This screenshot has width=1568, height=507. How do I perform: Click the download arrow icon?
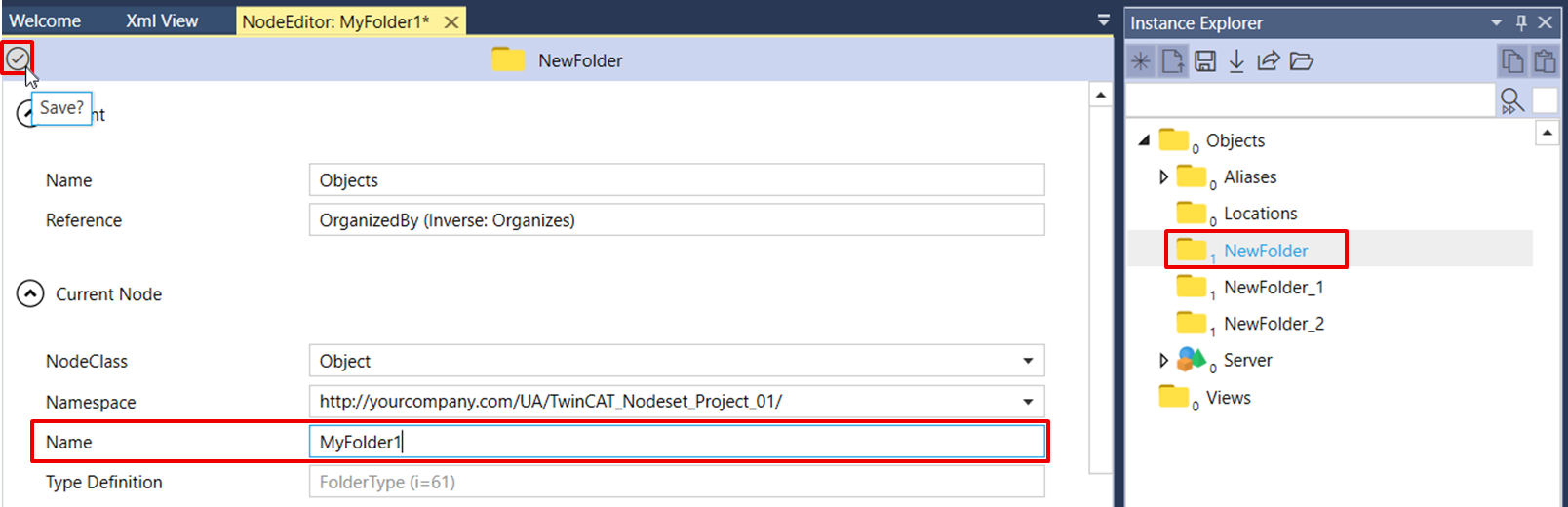(x=1236, y=61)
